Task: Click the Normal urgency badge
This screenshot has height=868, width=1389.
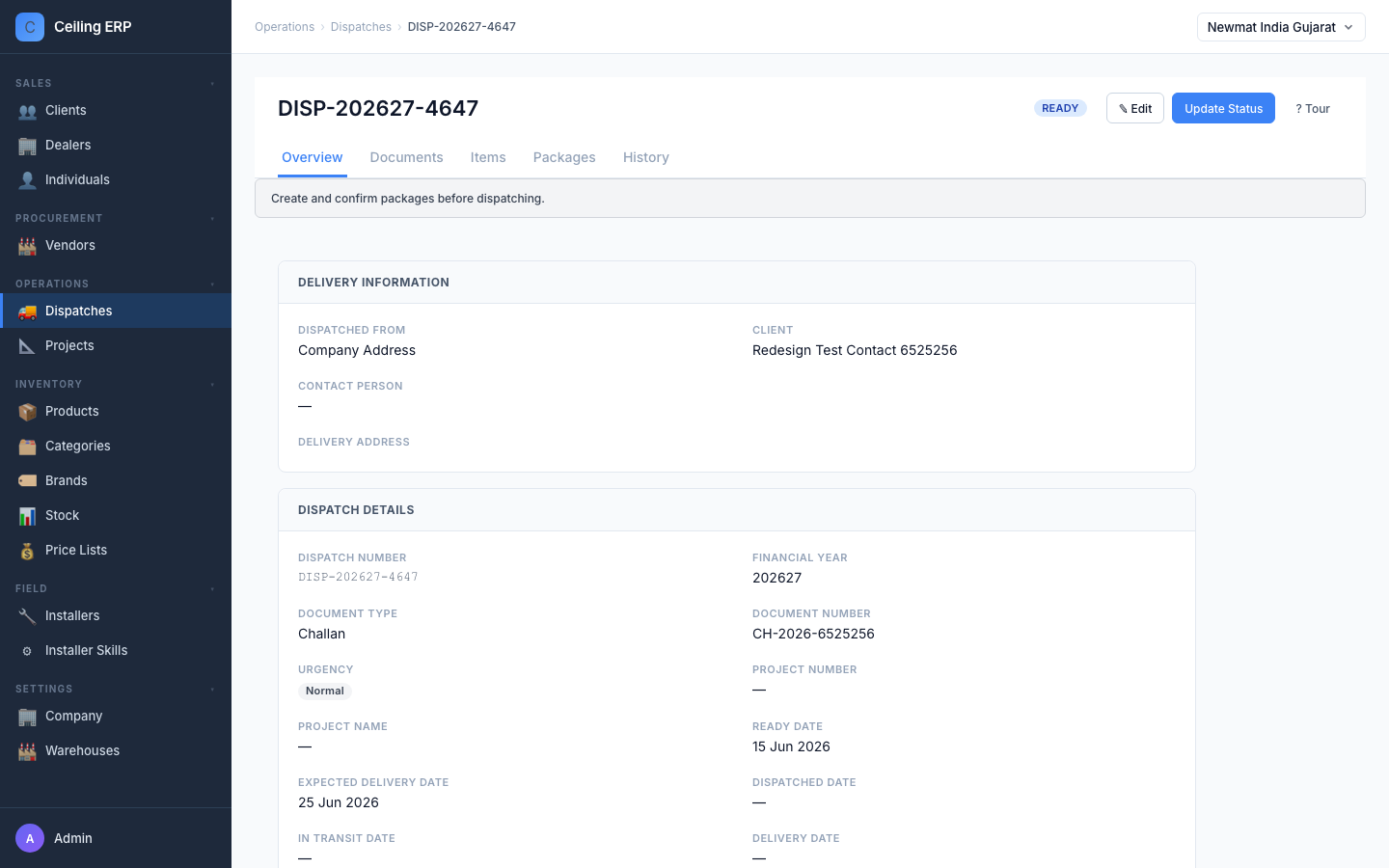Action: [325, 691]
